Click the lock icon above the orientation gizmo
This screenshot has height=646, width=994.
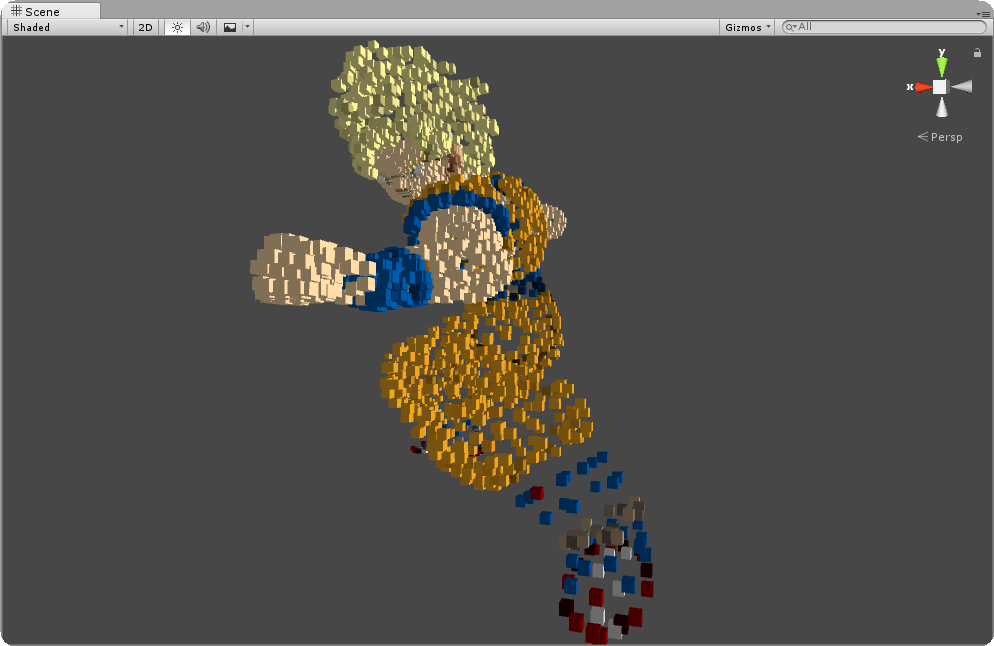977,53
